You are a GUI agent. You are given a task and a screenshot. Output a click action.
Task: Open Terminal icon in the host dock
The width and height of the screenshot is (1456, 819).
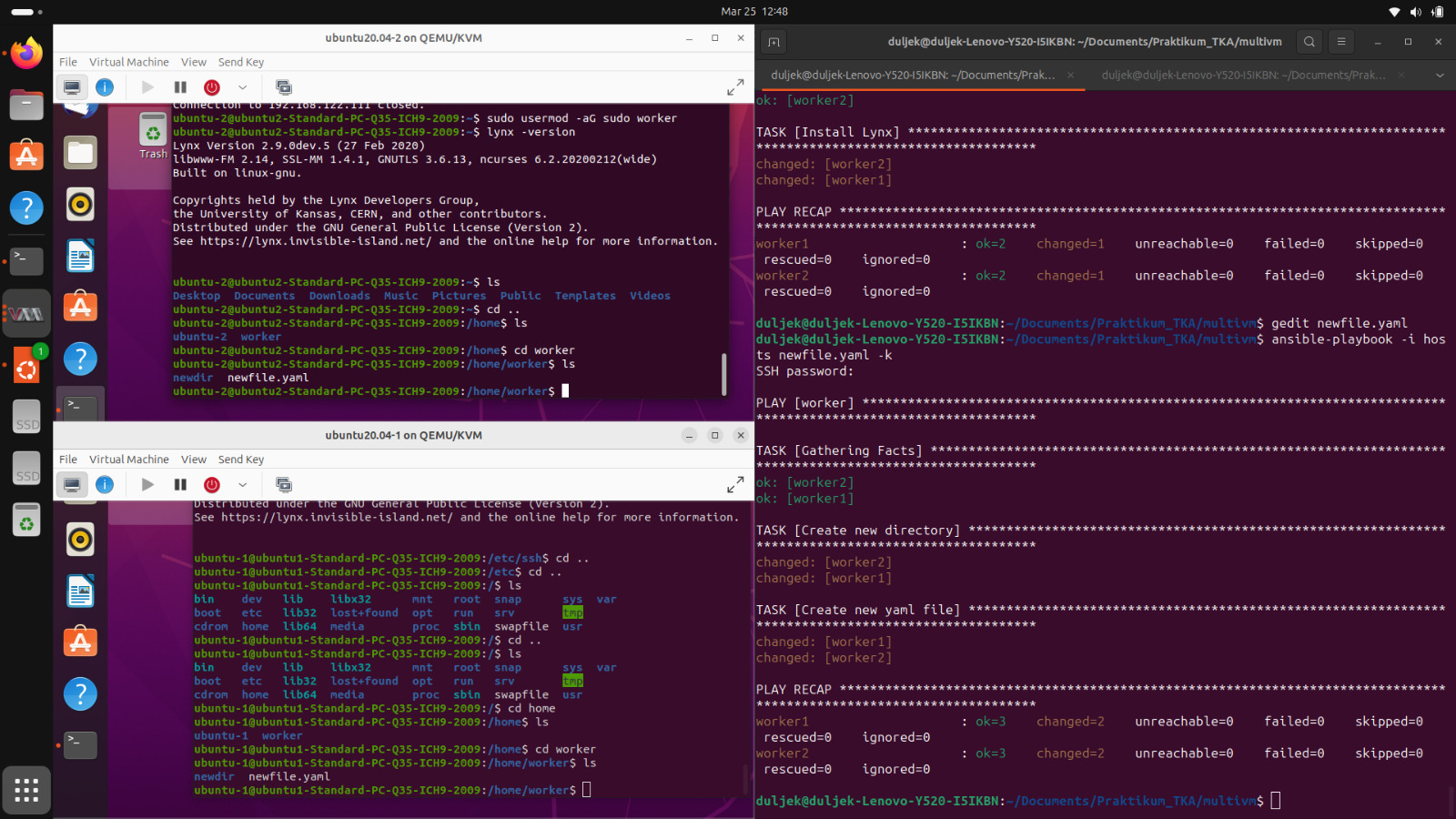[26, 260]
